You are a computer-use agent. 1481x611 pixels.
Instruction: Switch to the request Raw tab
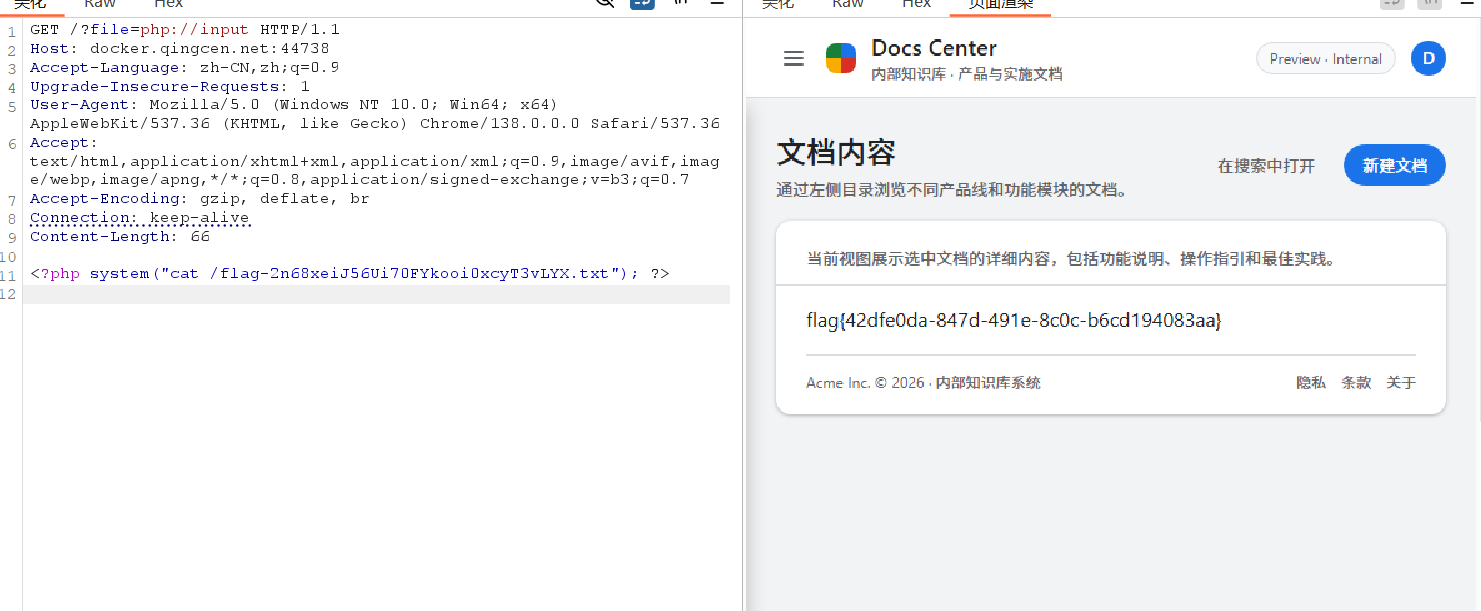pyautogui.click(x=100, y=4)
